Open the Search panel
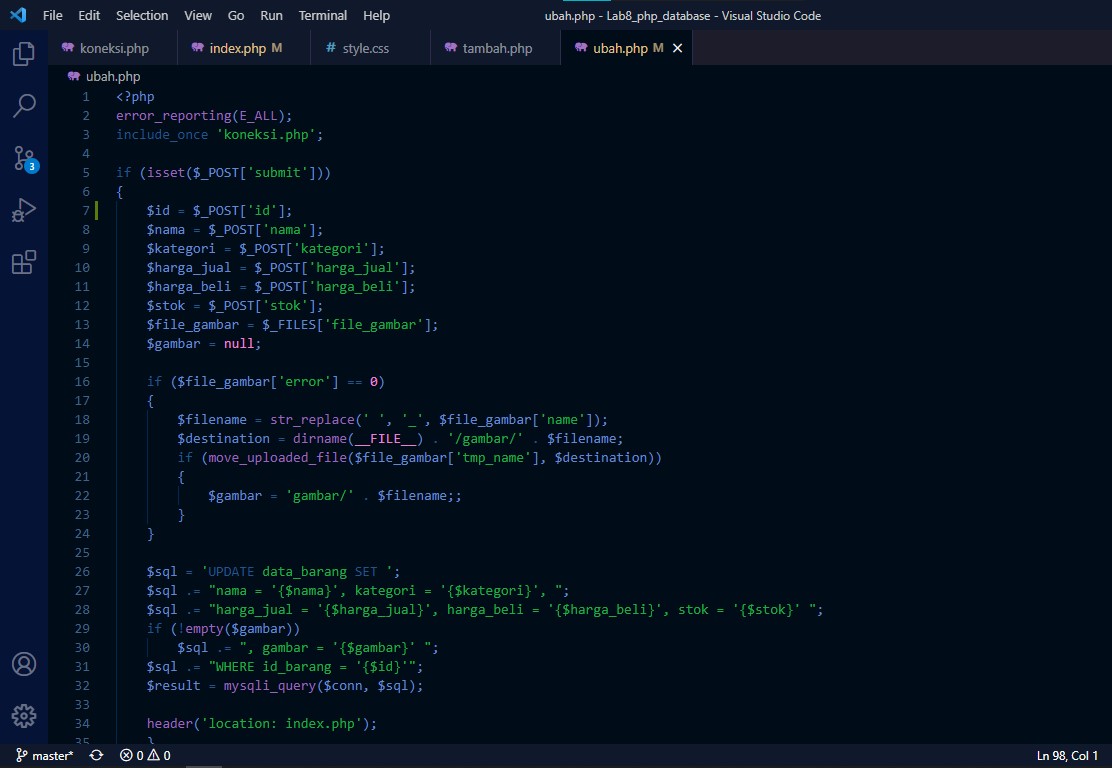Image resolution: width=1112 pixels, height=768 pixels. 23,105
